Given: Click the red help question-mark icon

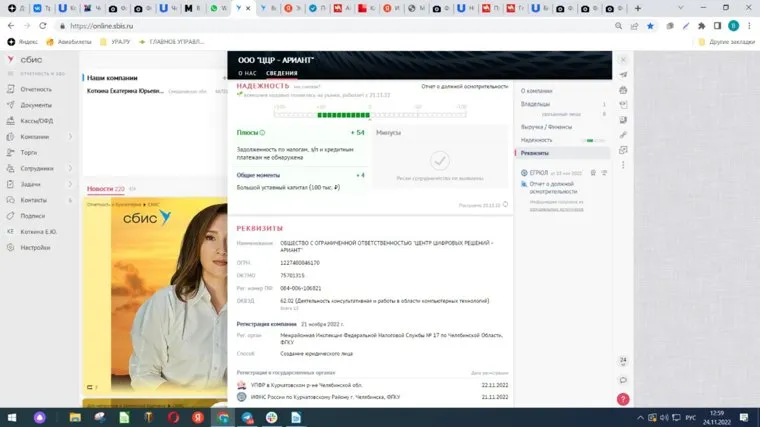Looking at the screenshot, I should coord(623,398).
